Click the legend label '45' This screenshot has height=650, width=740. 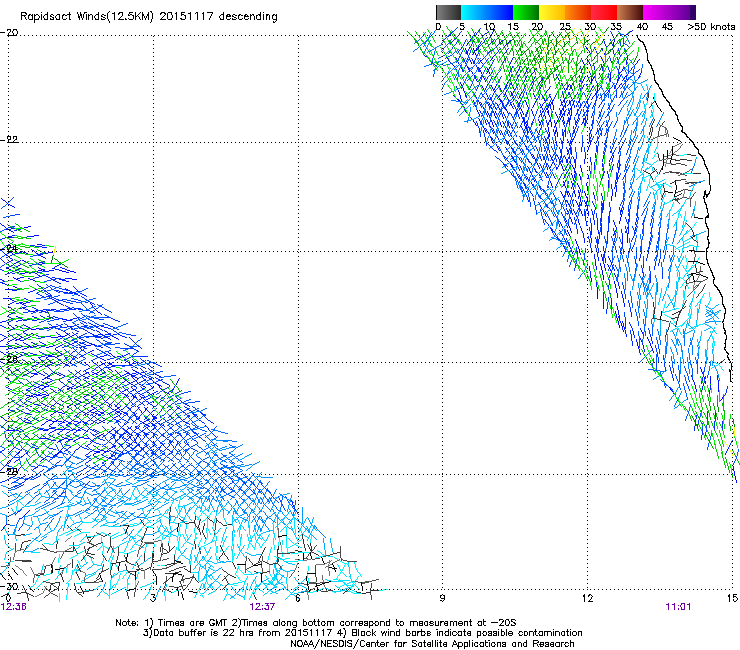click(667, 27)
